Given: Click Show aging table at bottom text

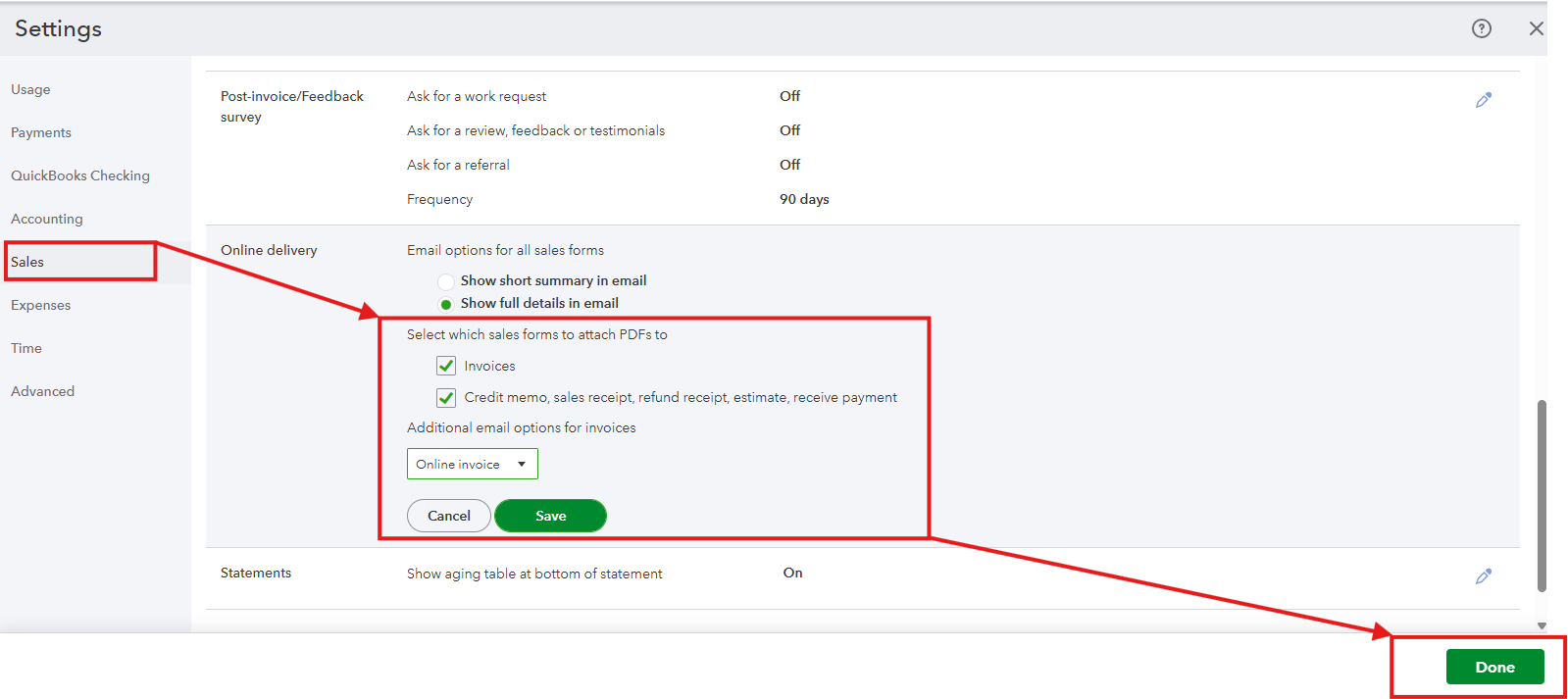Looking at the screenshot, I should tap(534, 574).
